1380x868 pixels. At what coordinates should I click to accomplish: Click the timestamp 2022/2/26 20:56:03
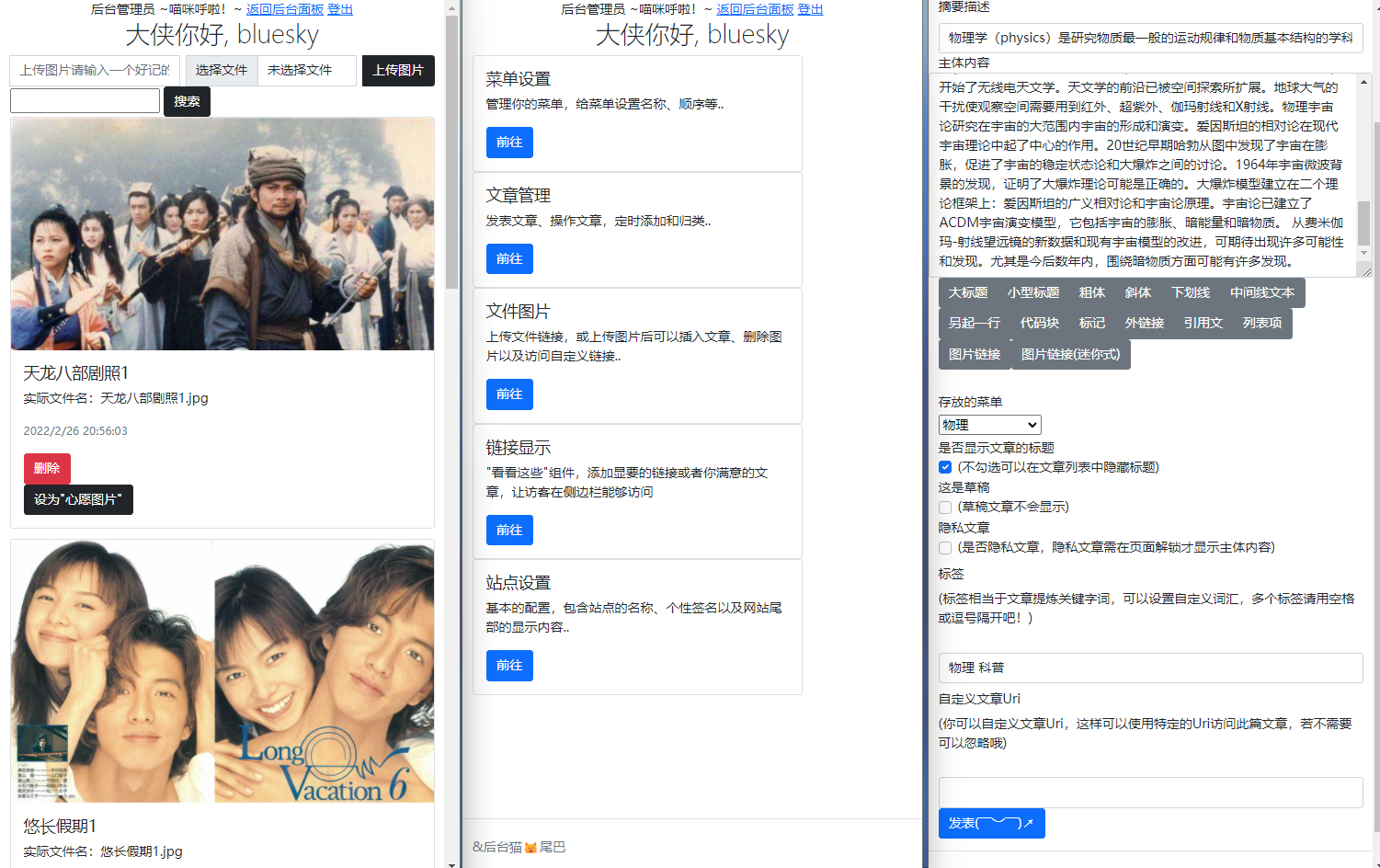[75, 431]
